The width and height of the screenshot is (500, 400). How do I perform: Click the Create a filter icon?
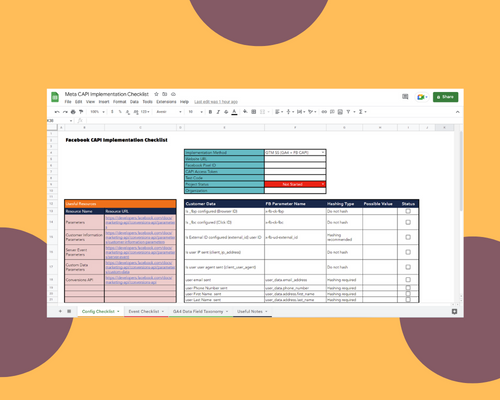[348, 112]
